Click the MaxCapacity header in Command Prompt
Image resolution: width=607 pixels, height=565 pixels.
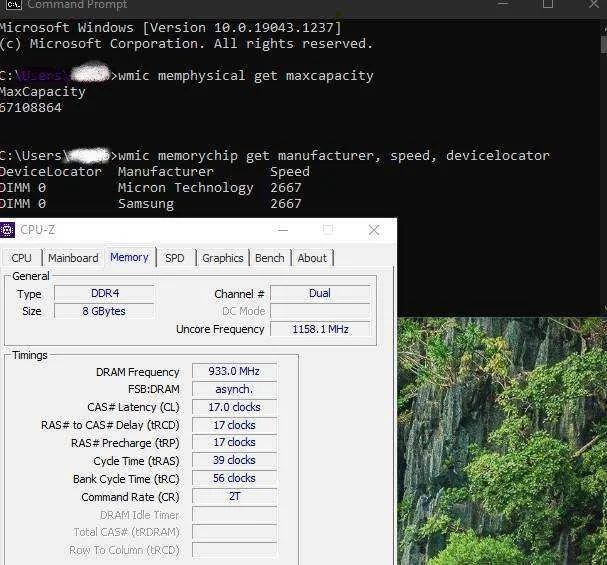tap(43, 92)
